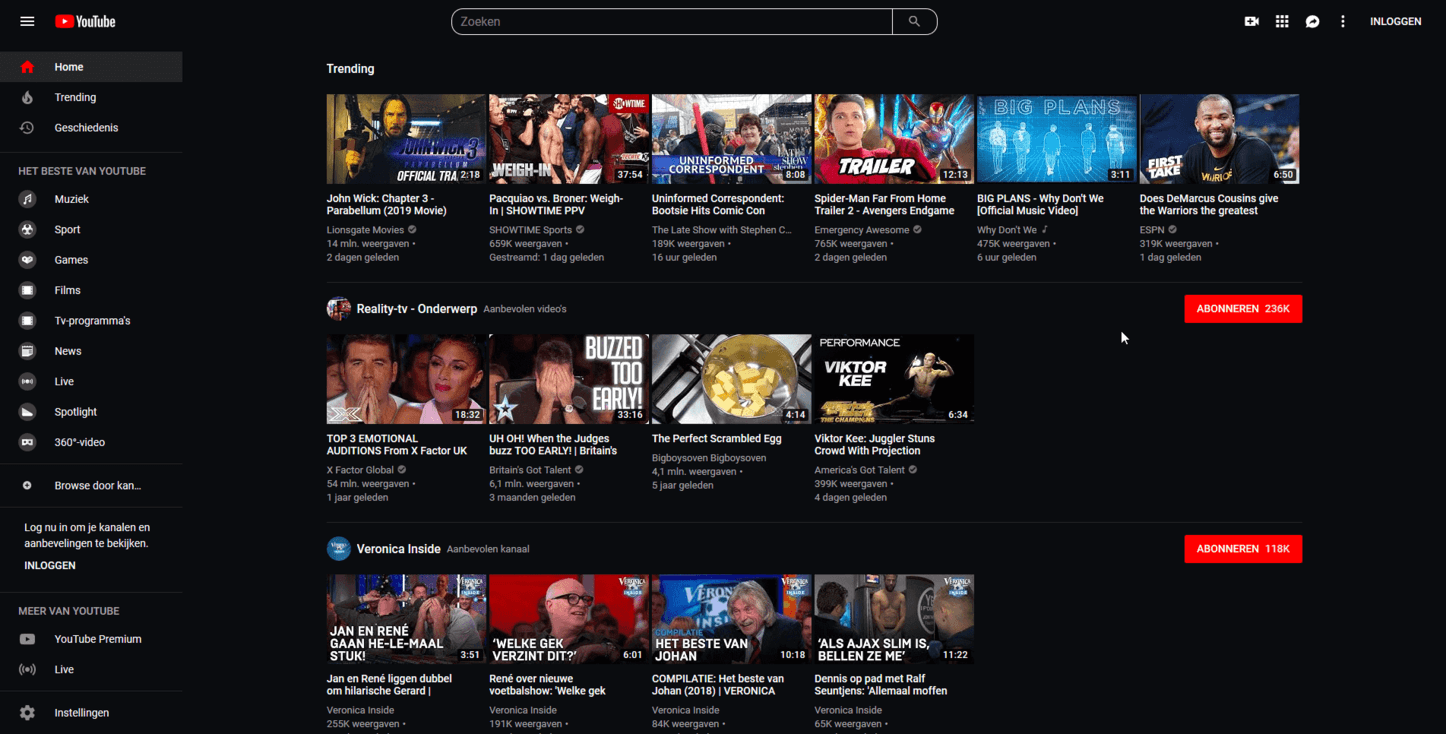
Task: Click SHOWTIME Sports channel name
Action: click(x=530, y=230)
